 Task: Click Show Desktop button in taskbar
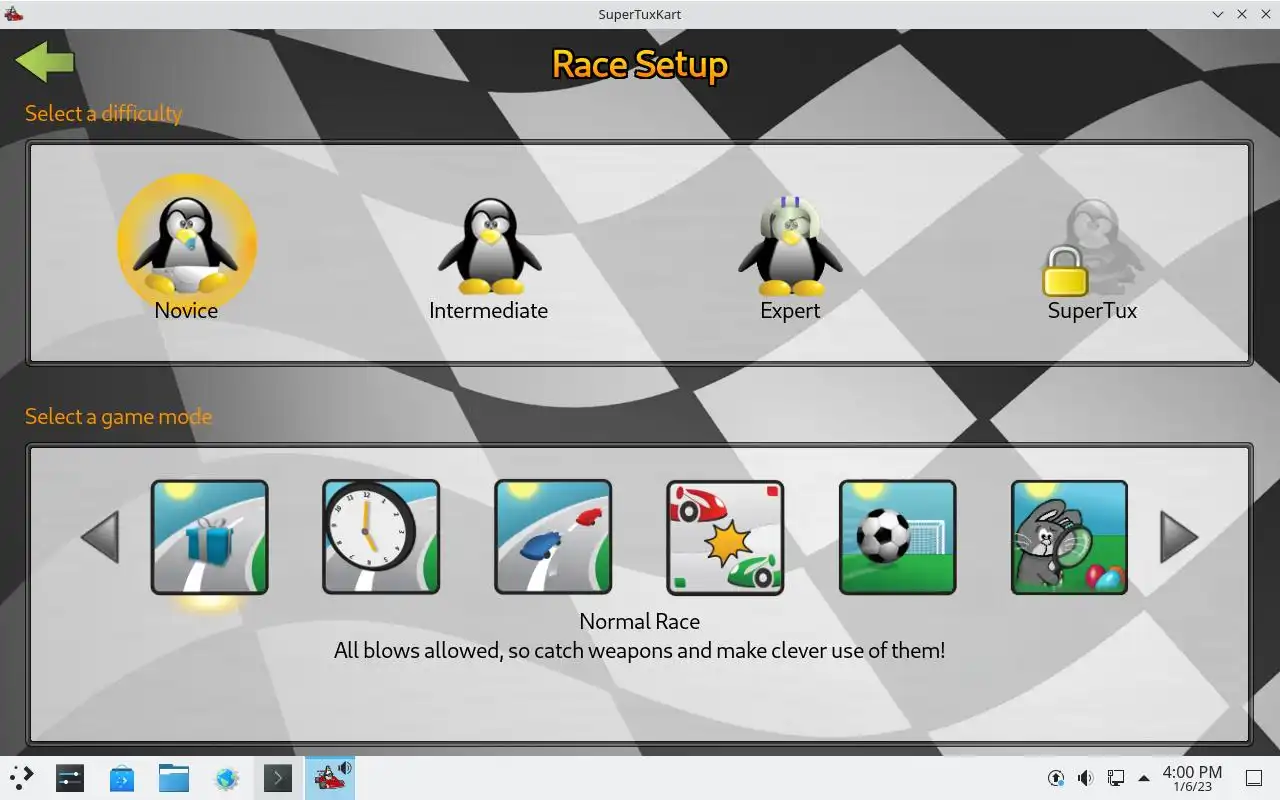[x=1253, y=778]
